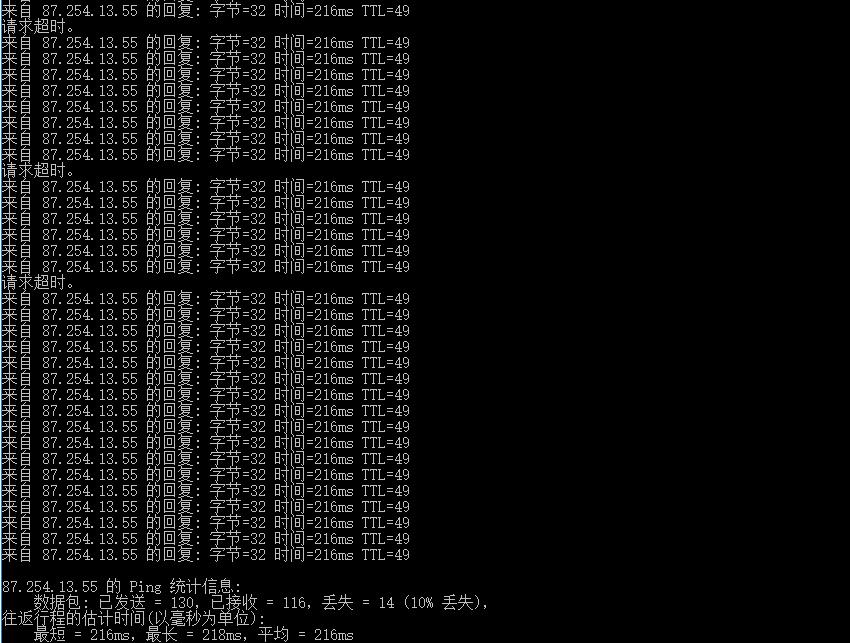This screenshot has height=643, width=850.
Task: Click the 'Ping 统计信息' header line
Action: (x=121, y=587)
